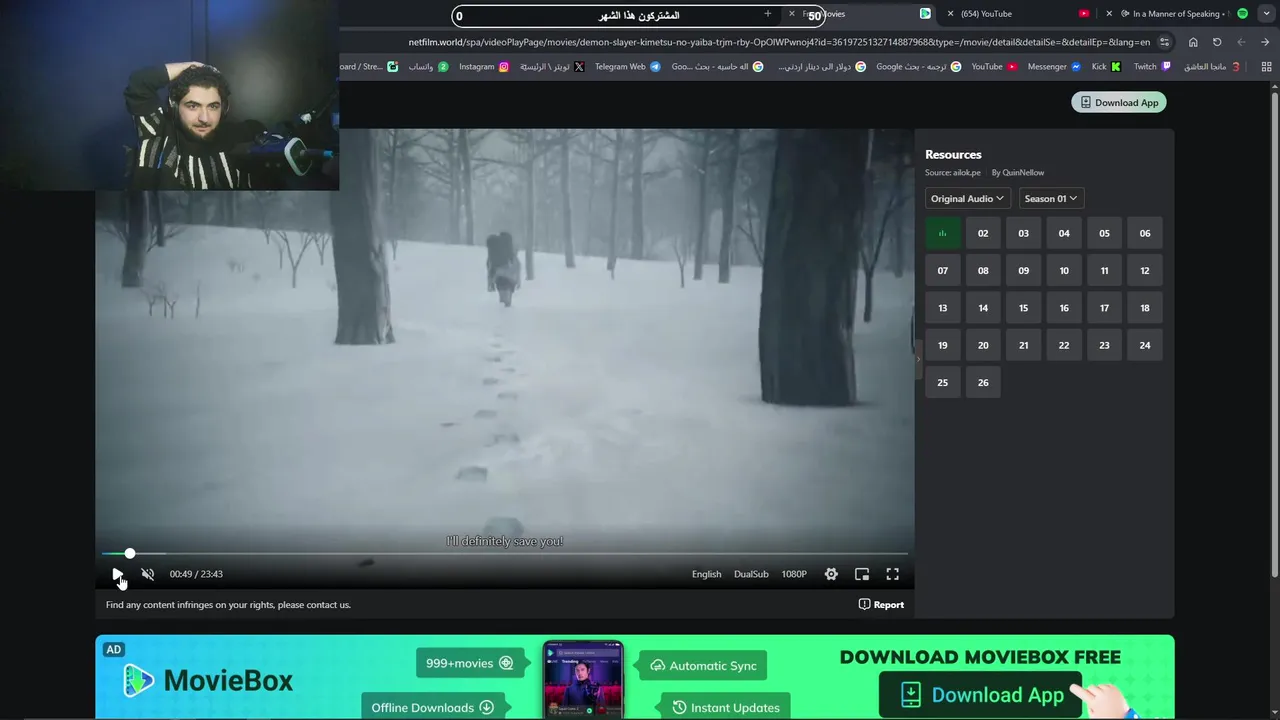1280x720 pixels.
Task: Select currently playing episode 01
Action: point(942,233)
